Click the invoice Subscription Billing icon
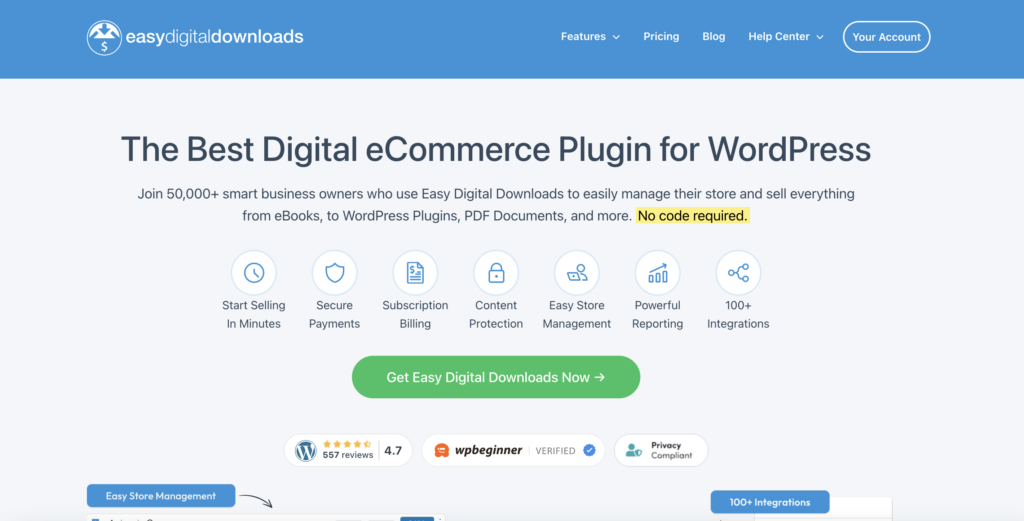Image resolution: width=1024 pixels, height=521 pixels. (415, 273)
